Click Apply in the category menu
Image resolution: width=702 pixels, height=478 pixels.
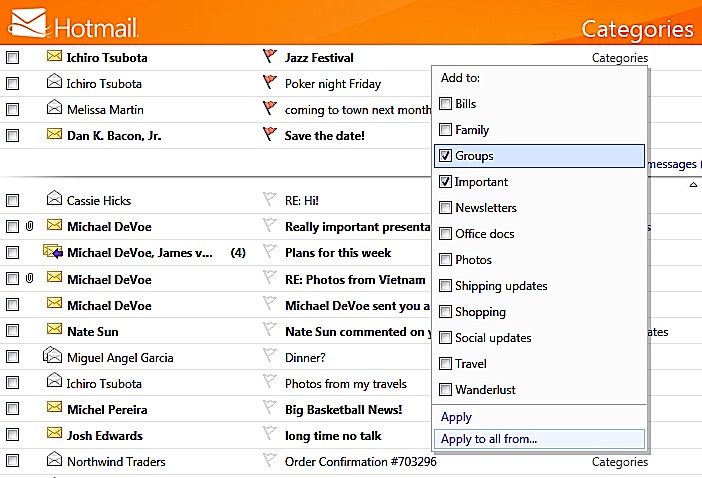click(x=456, y=417)
